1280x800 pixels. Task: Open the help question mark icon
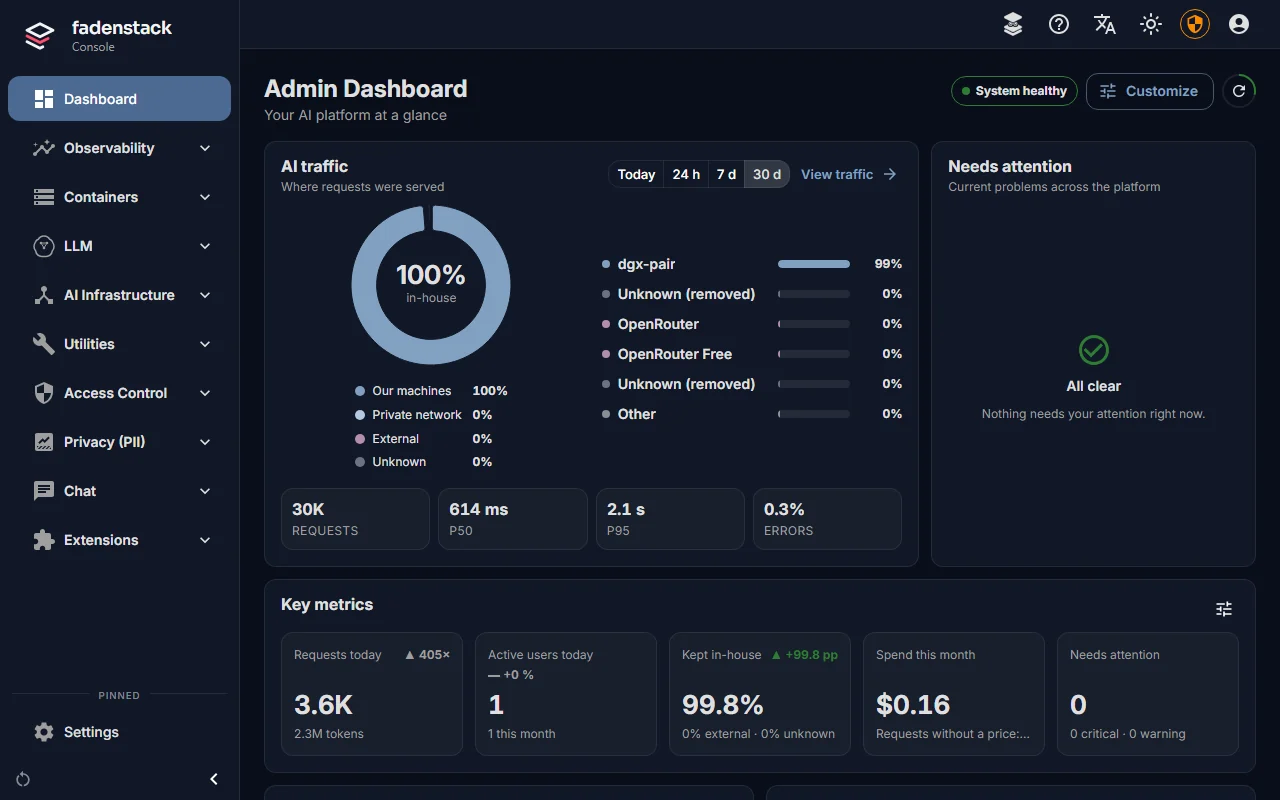point(1059,25)
